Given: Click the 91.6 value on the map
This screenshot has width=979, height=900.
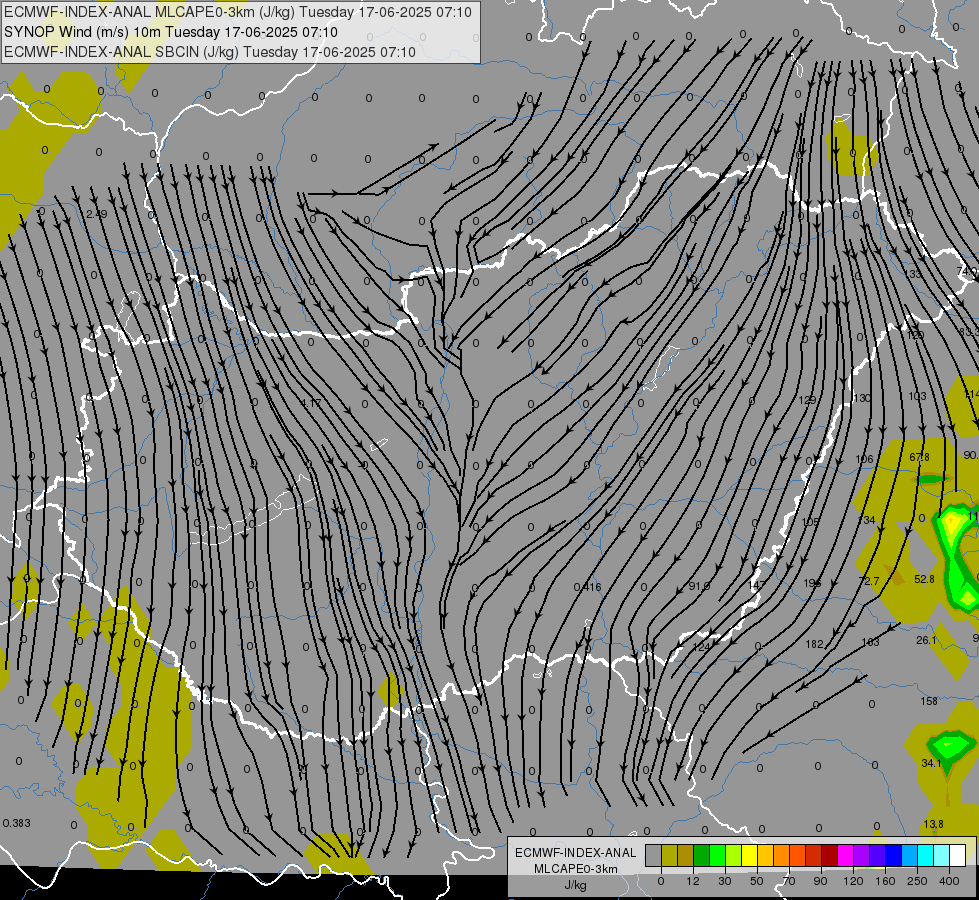Looking at the screenshot, I should 699,586.
